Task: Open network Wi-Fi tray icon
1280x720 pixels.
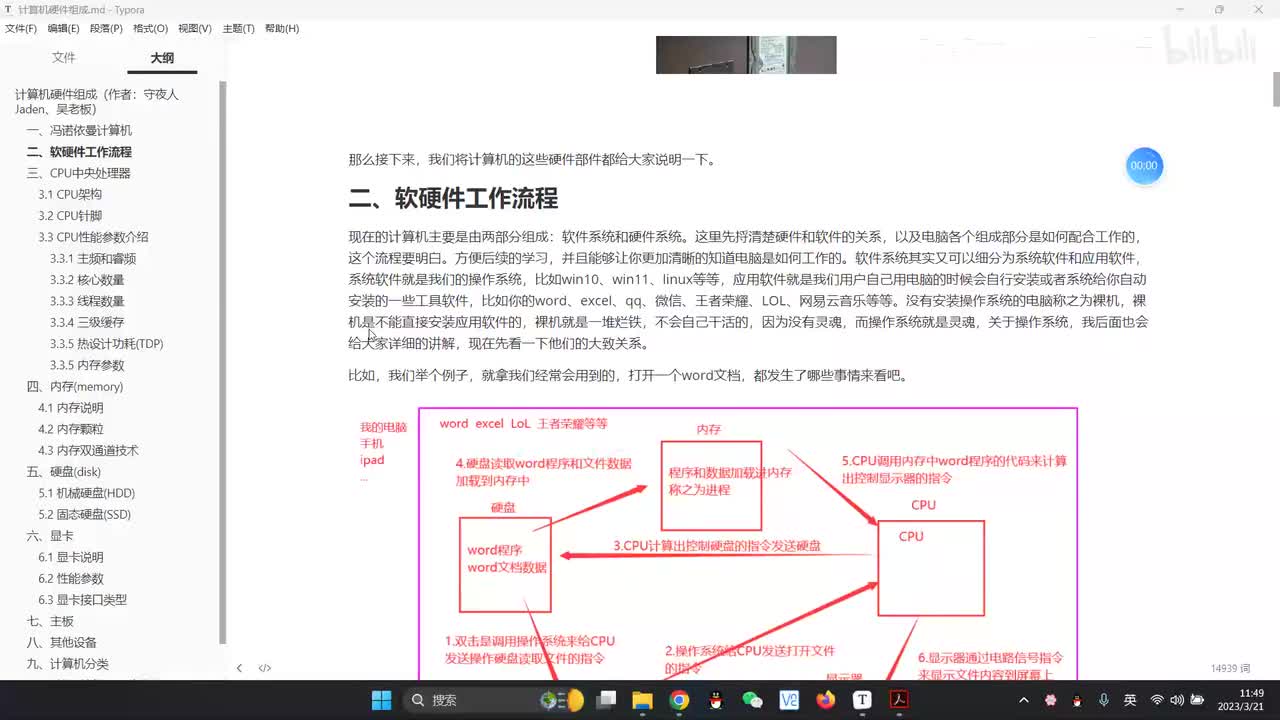Action: pyautogui.click(x=1157, y=700)
